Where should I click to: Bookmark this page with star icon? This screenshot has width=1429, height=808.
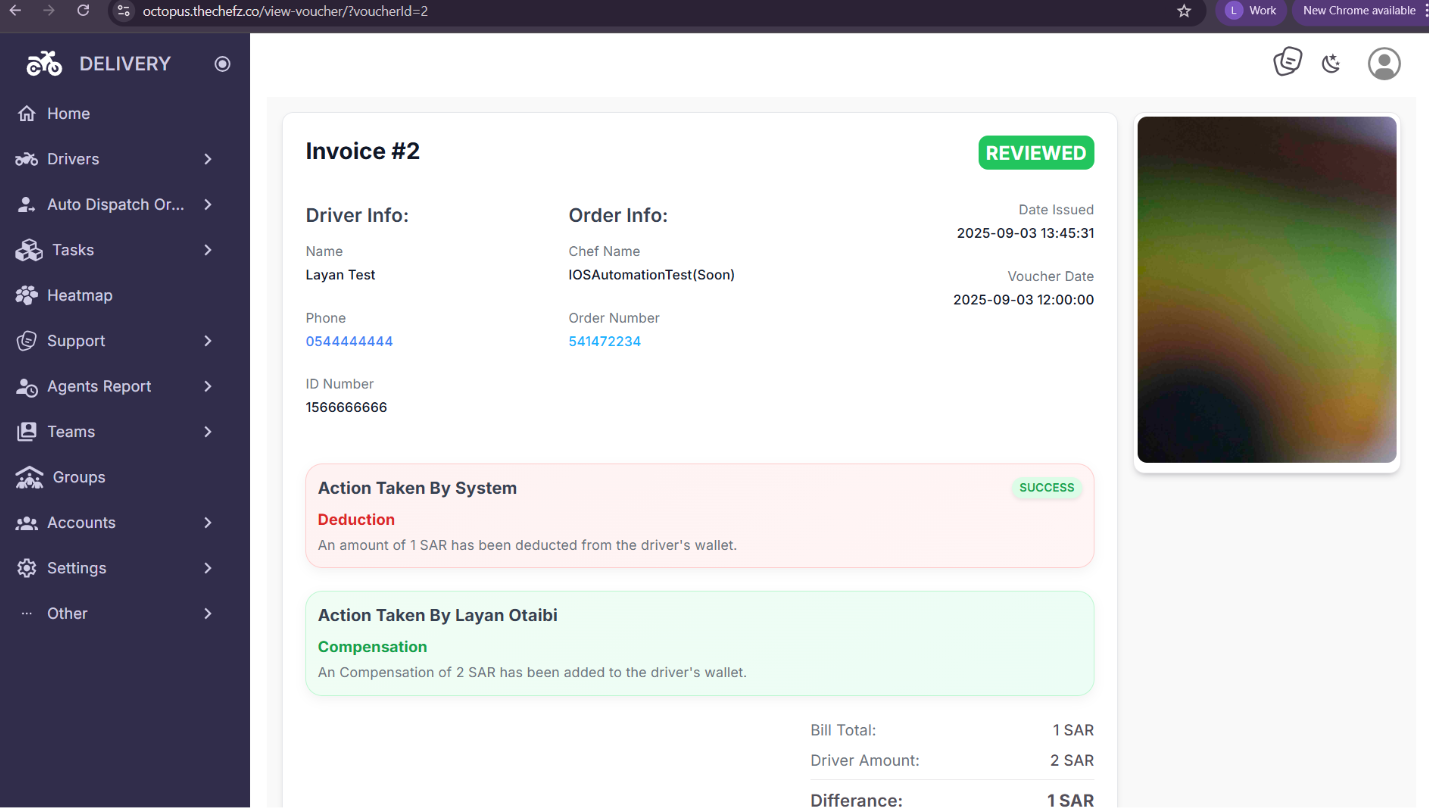tap(1184, 11)
